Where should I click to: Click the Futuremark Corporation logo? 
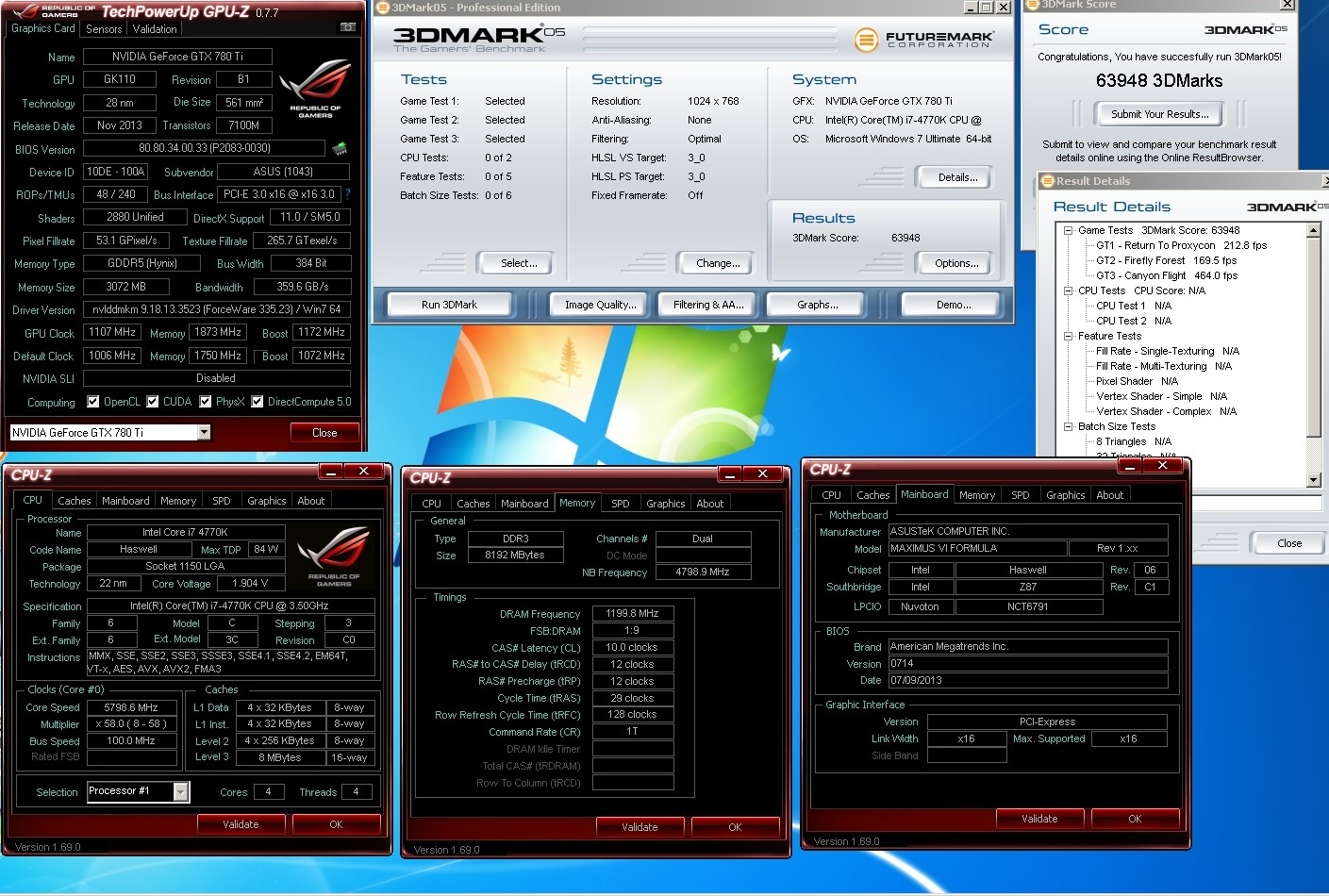(x=922, y=40)
